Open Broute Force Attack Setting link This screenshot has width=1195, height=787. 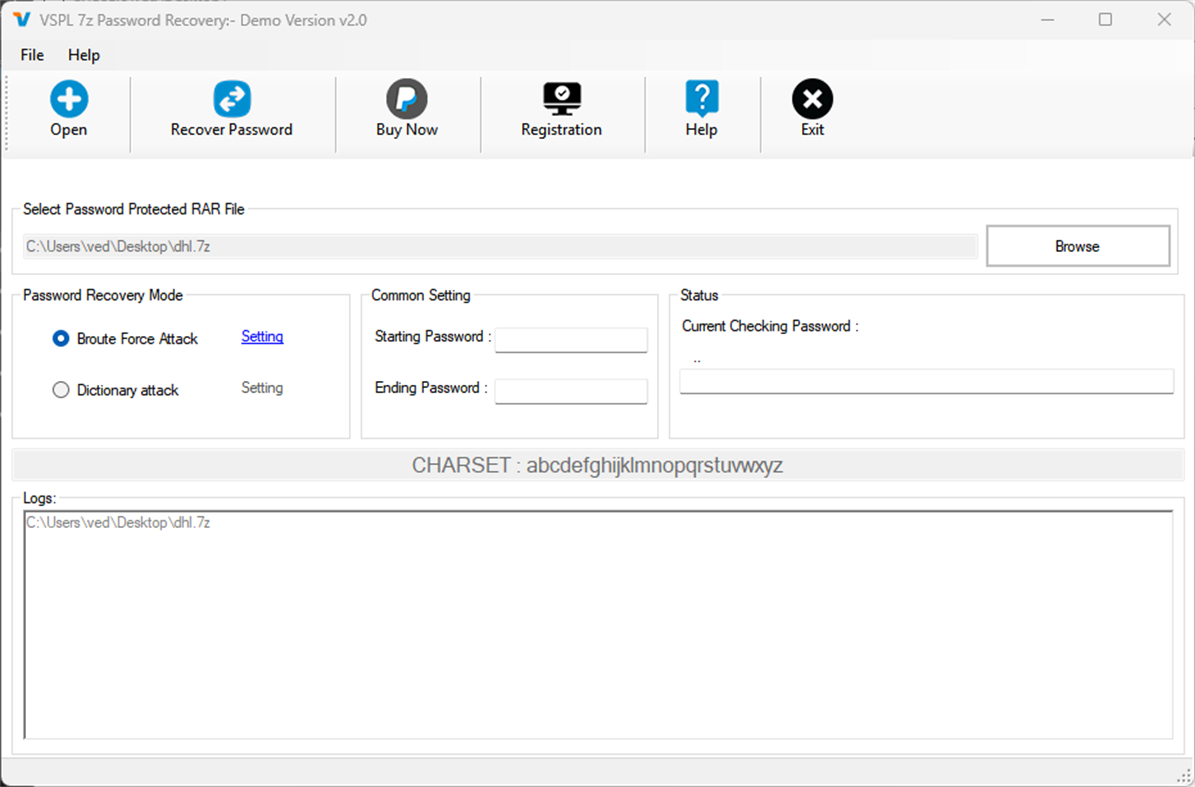(x=261, y=337)
